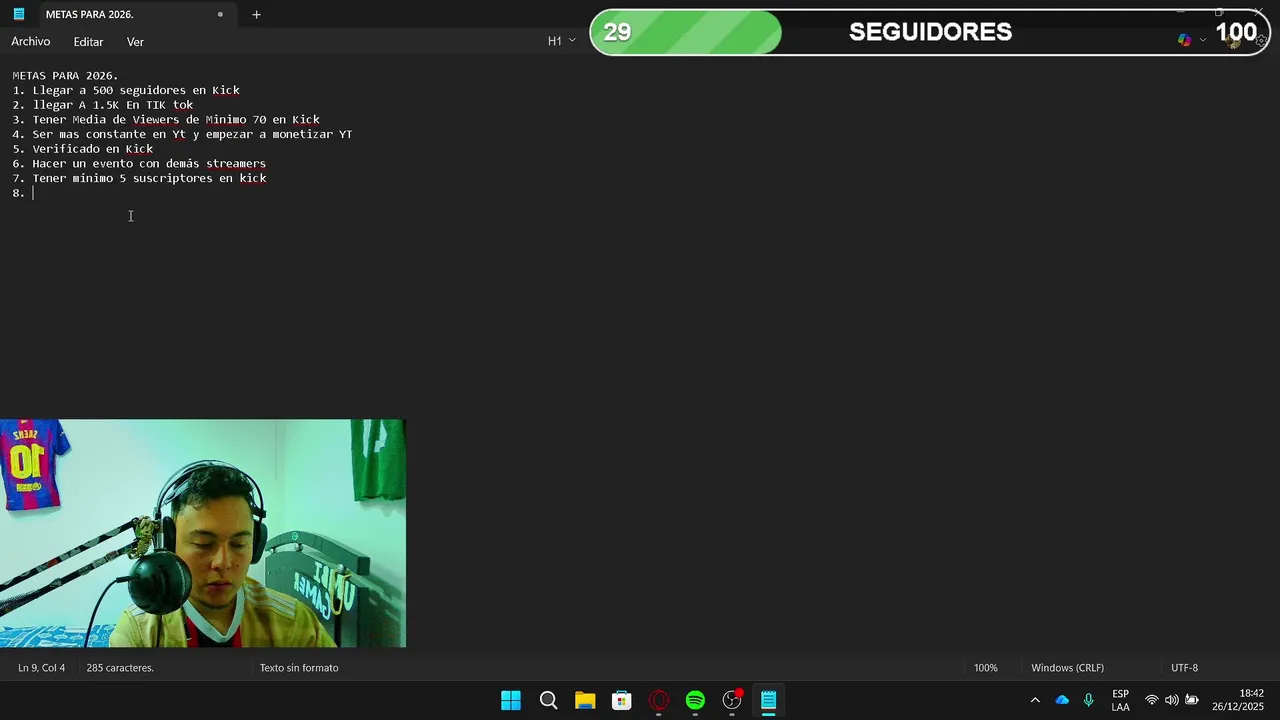
Task: Click the Texto sin formato status label
Action: 299,668
